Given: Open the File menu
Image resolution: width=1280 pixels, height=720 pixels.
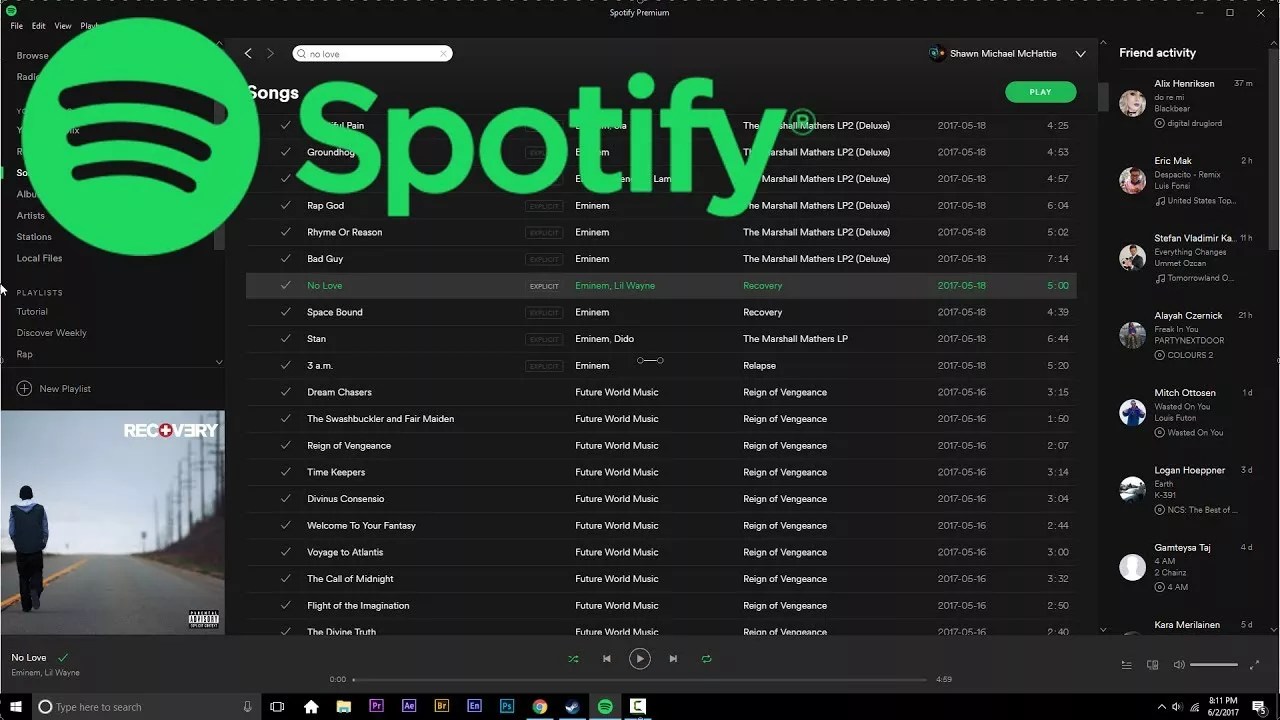Looking at the screenshot, I should tap(16, 25).
